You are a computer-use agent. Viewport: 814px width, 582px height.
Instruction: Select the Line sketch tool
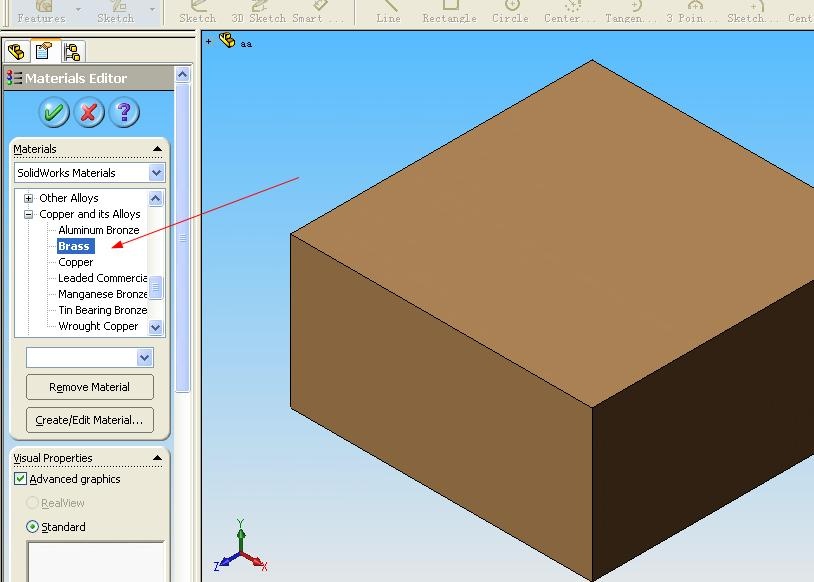(x=388, y=12)
